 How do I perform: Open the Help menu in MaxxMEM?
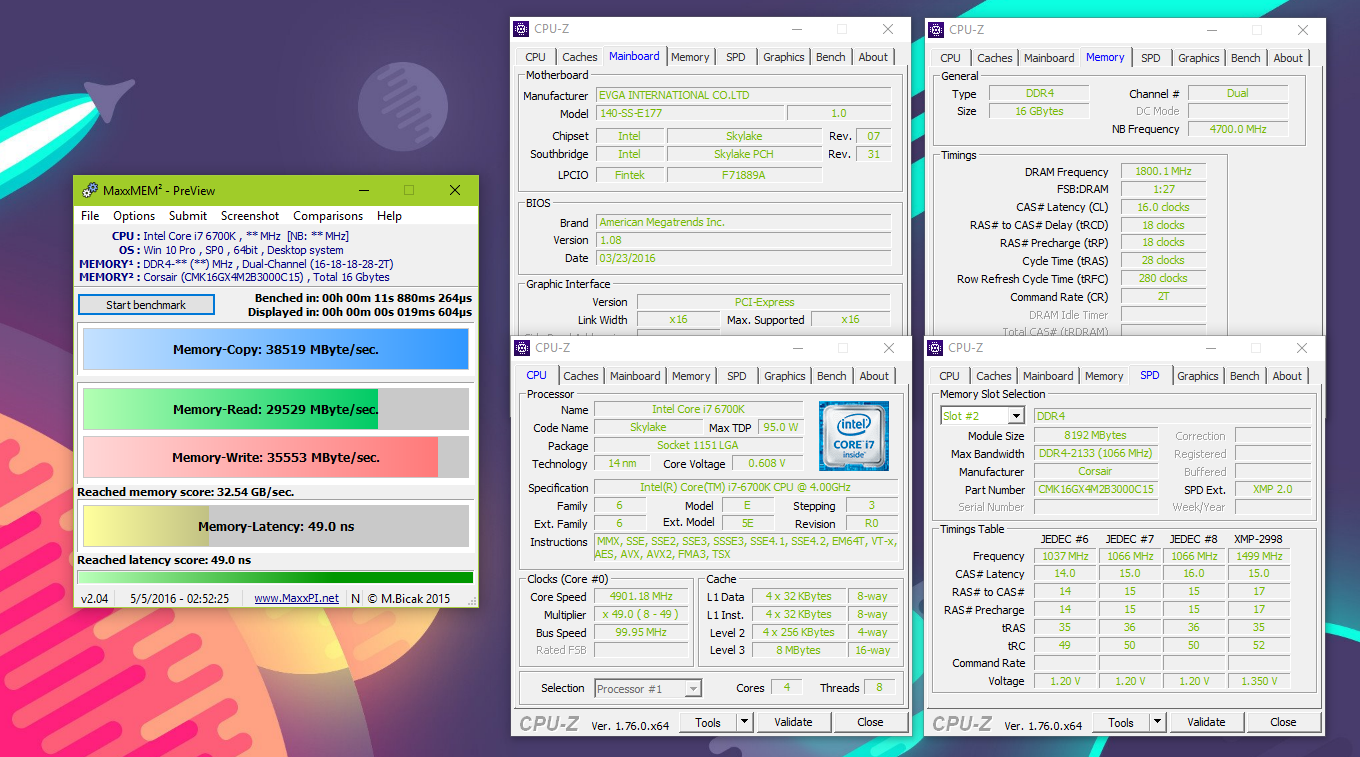coord(389,215)
